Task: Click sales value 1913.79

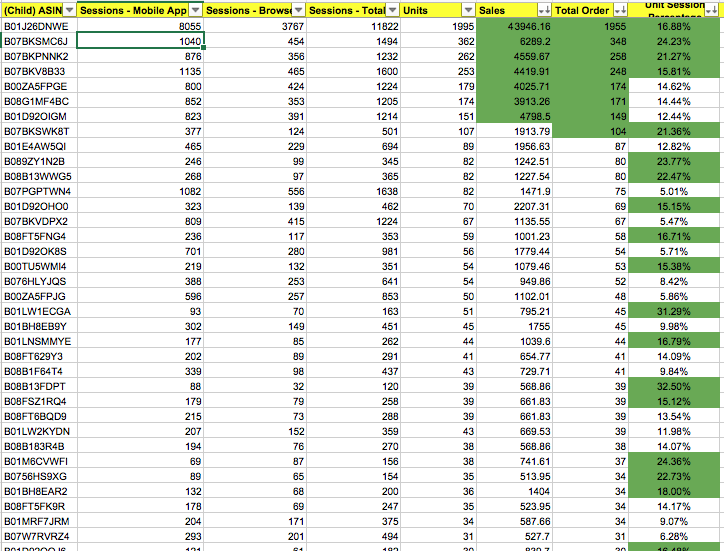Action: coord(514,132)
